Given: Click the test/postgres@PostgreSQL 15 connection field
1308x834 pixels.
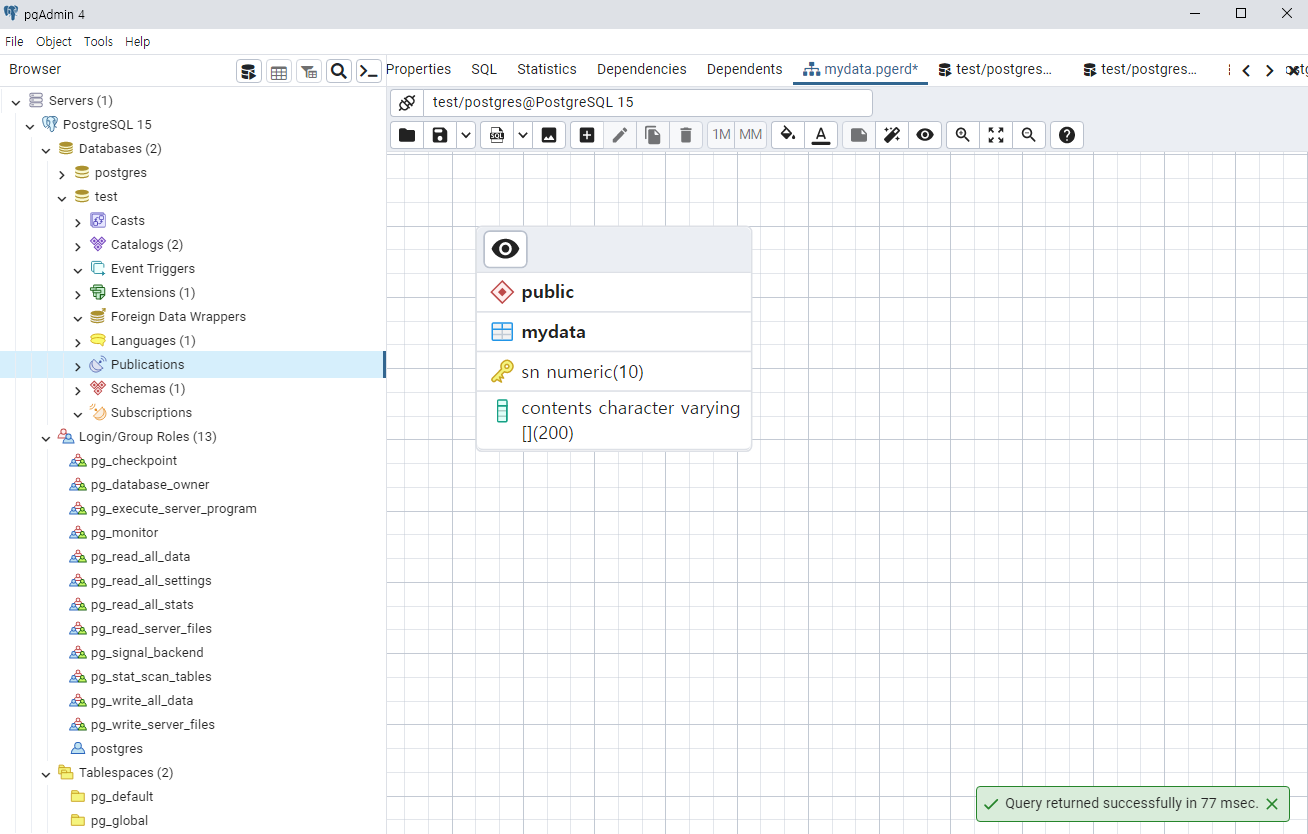Looking at the screenshot, I should pos(648,103).
